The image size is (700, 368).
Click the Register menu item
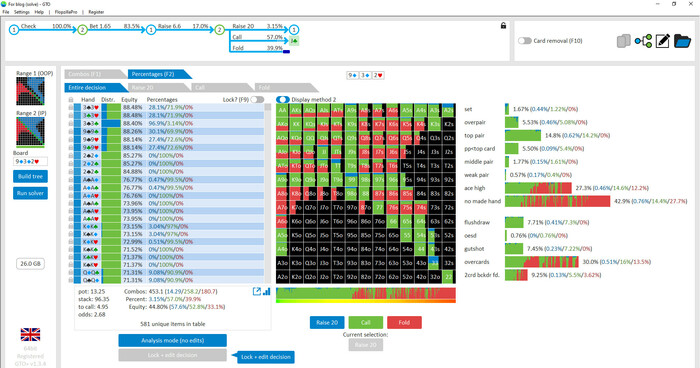96,12
